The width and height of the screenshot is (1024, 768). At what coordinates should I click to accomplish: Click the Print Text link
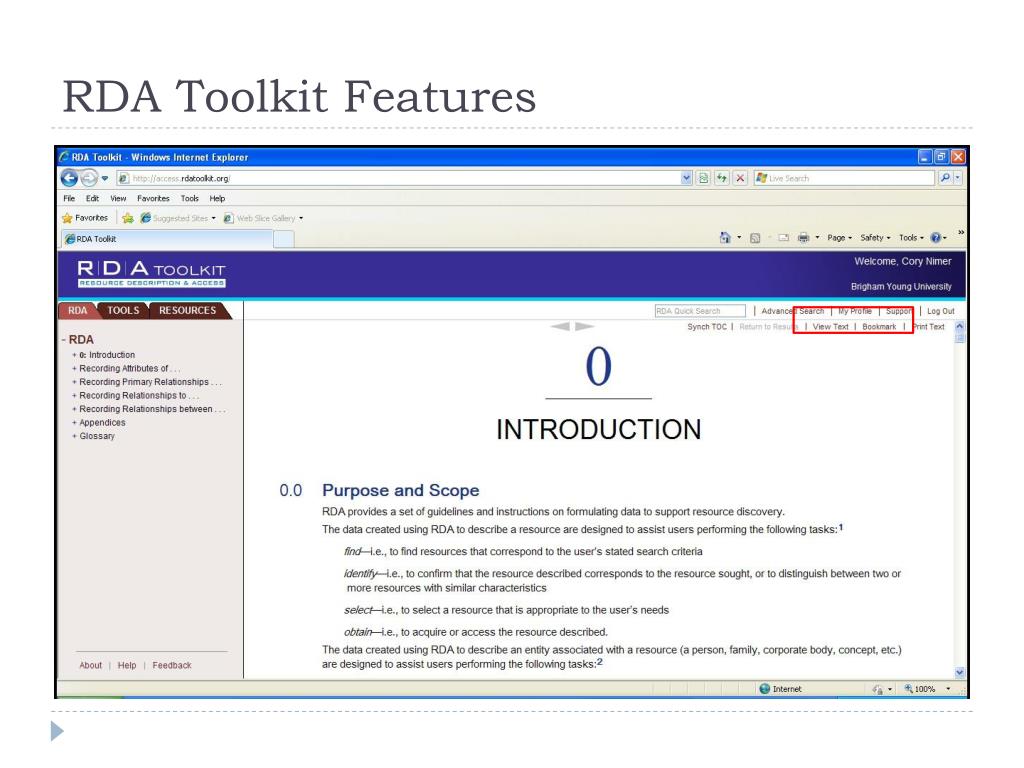coord(929,327)
